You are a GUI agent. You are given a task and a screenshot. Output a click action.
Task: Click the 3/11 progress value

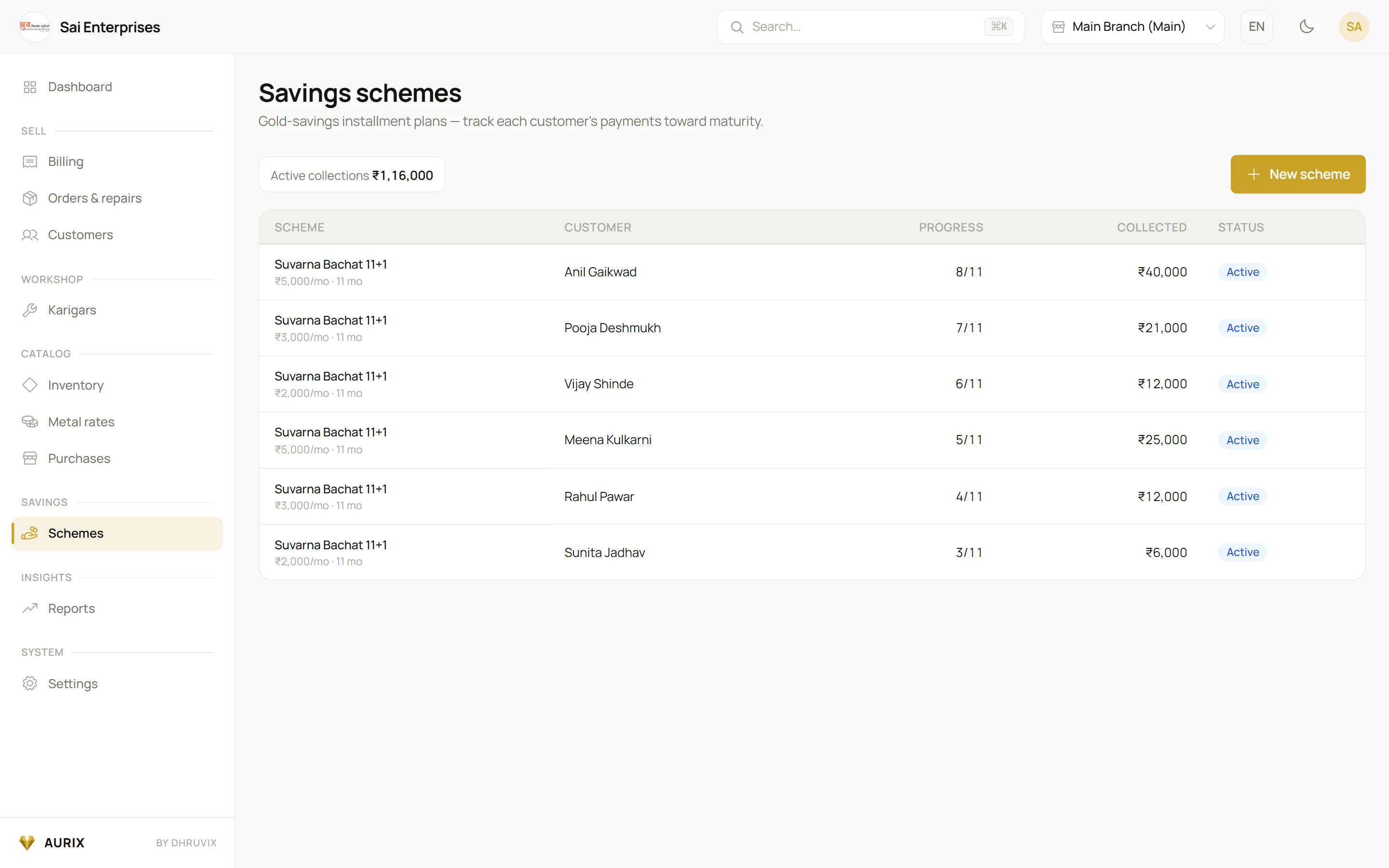pyautogui.click(x=969, y=552)
